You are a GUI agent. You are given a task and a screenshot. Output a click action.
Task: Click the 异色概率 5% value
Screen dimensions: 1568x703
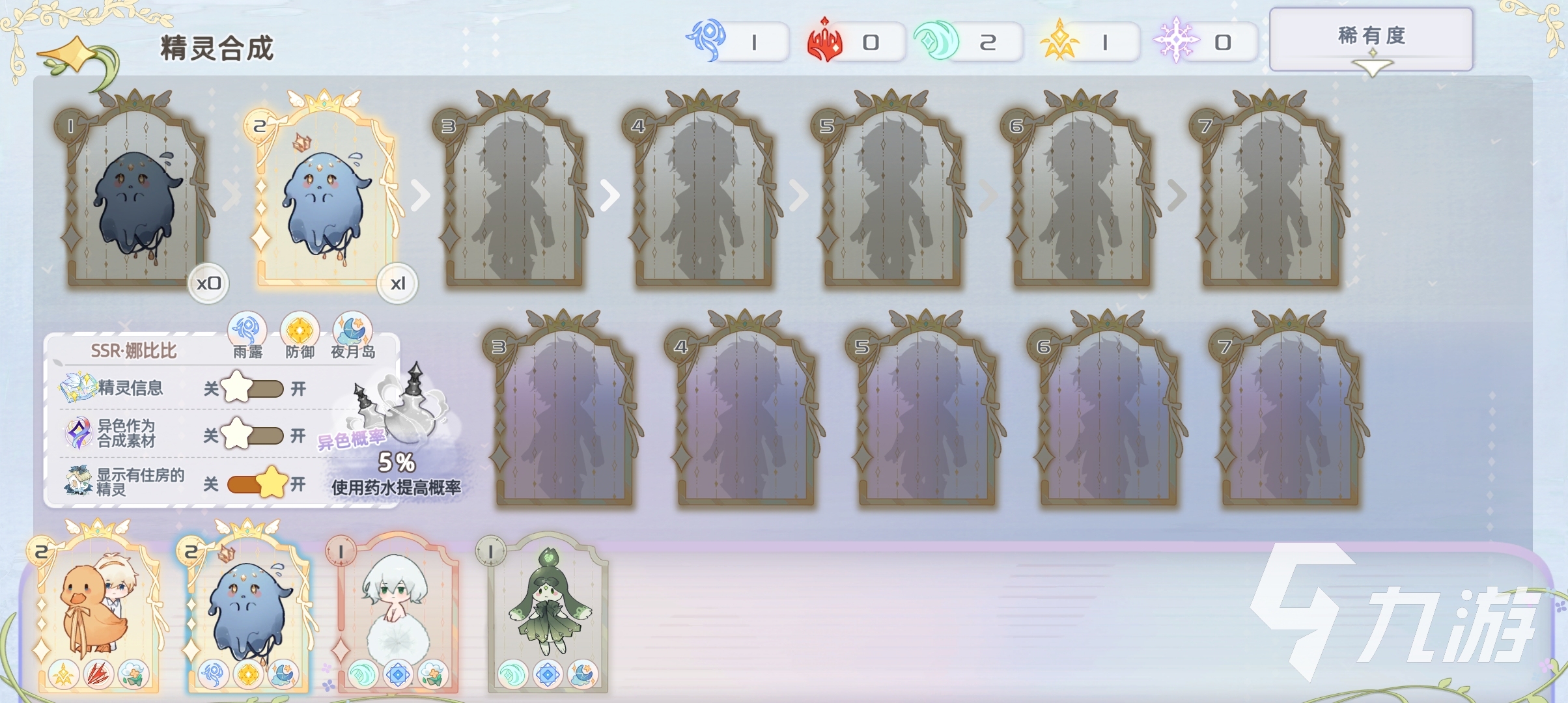coord(397,462)
